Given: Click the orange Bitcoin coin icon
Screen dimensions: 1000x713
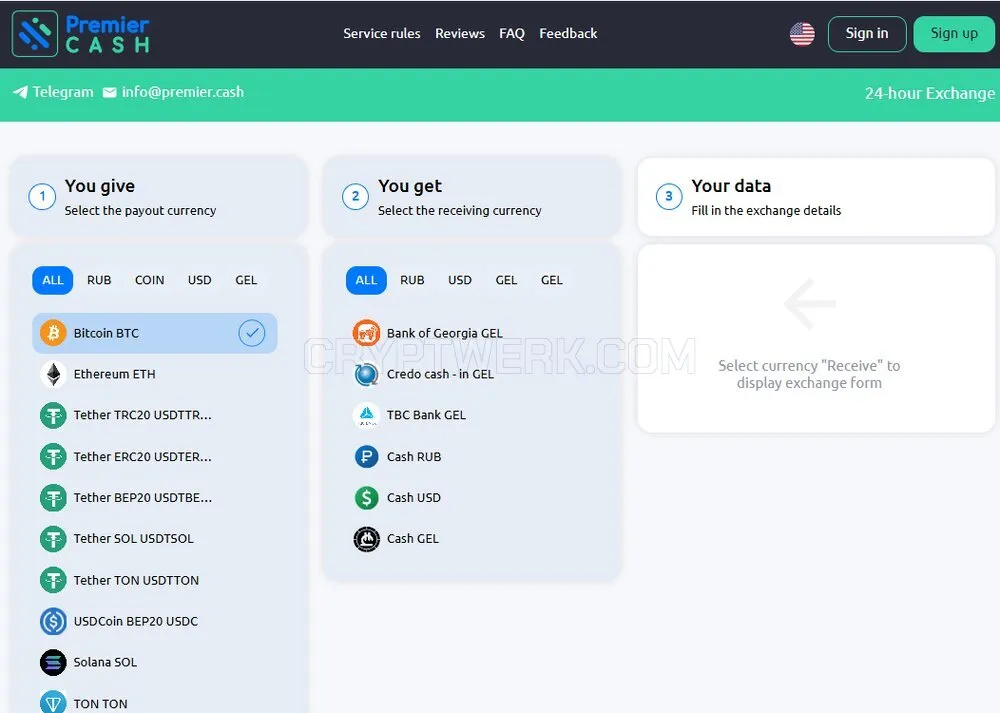Looking at the screenshot, I should pyautogui.click(x=53, y=333).
